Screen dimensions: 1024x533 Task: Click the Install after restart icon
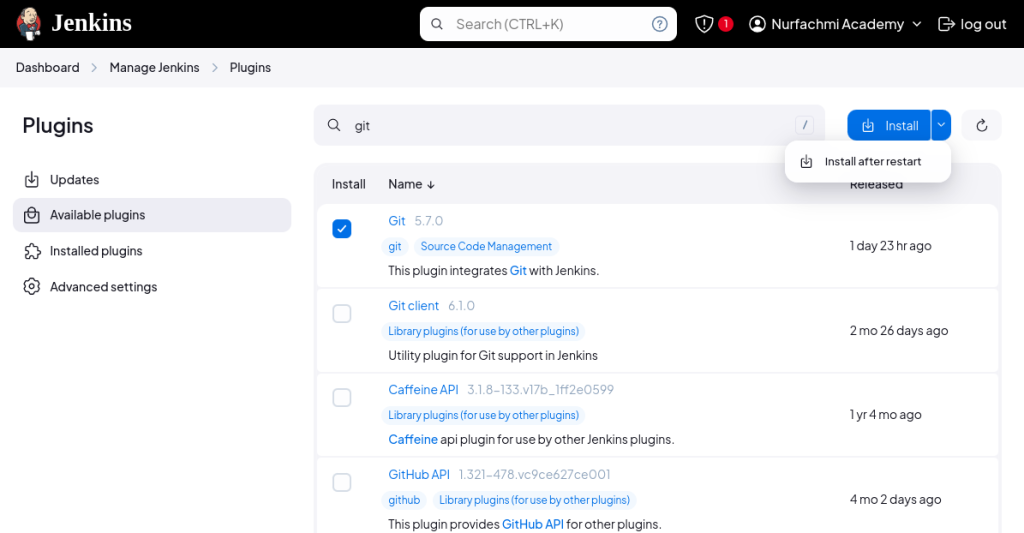click(x=807, y=161)
